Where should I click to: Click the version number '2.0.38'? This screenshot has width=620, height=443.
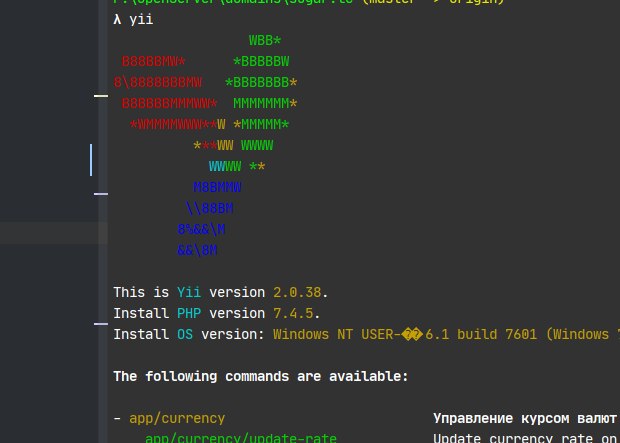(x=297, y=292)
